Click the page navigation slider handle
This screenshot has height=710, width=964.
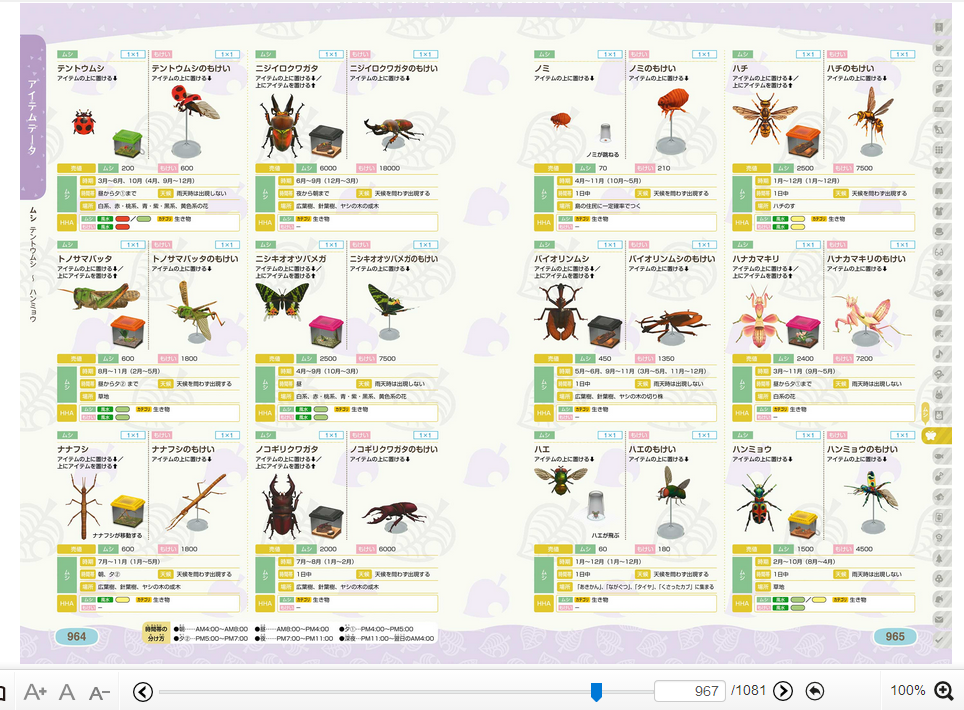[x=596, y=691]
